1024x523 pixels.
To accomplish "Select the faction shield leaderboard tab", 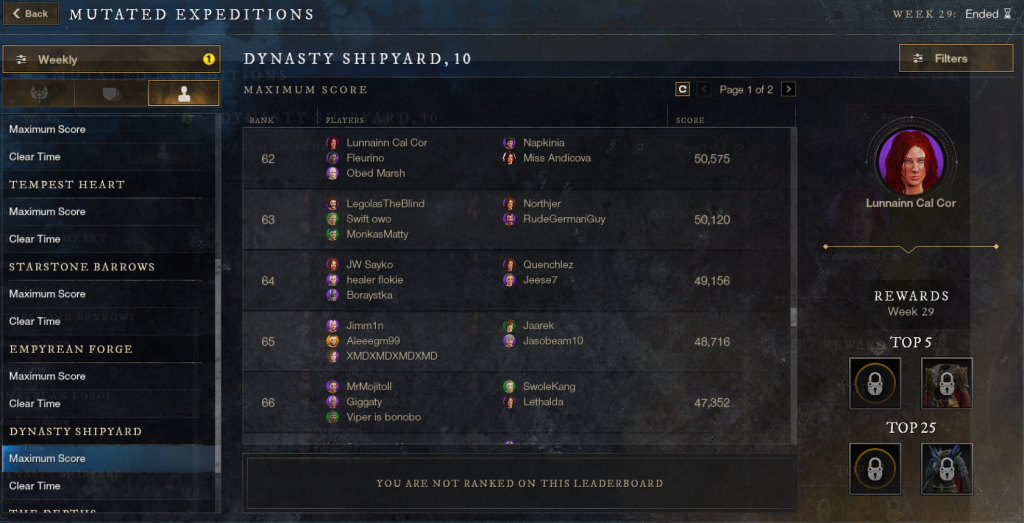I will [x=111, y=93].
